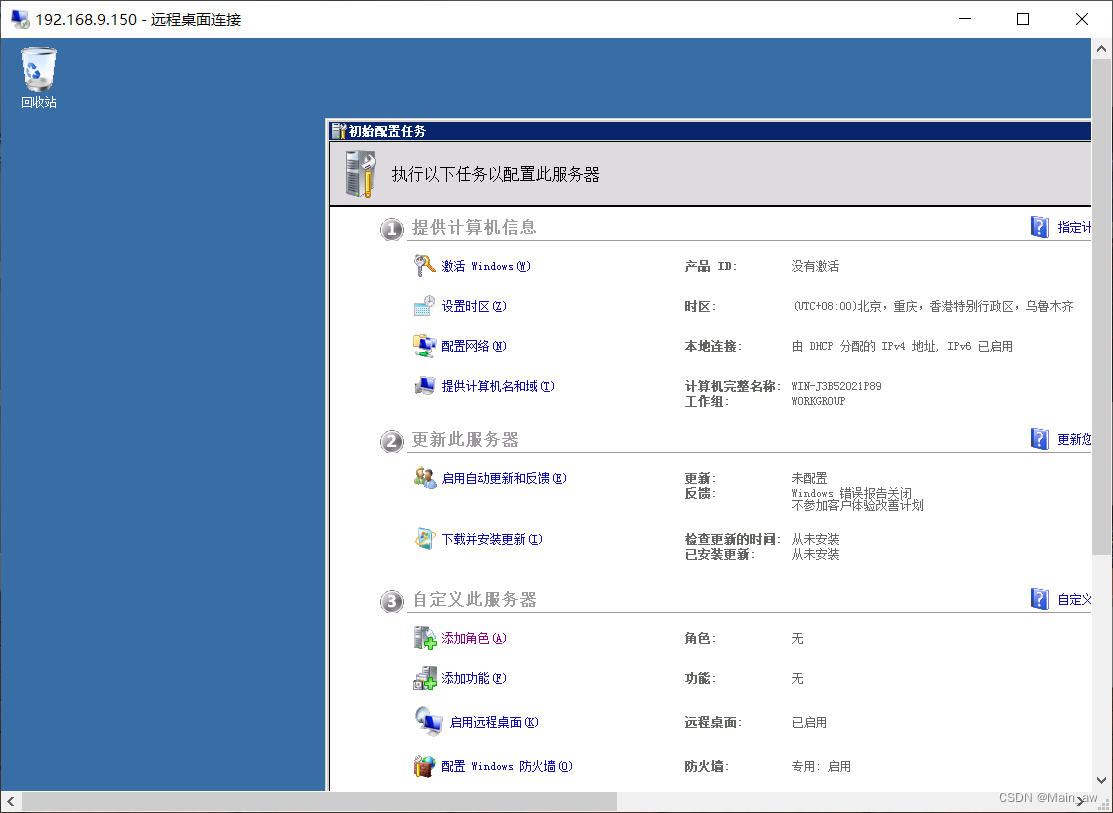This screenshot has height=813, width=1113.
Task: Click the network computers icon beside 配置网络
Action: (x=424, y=346)
